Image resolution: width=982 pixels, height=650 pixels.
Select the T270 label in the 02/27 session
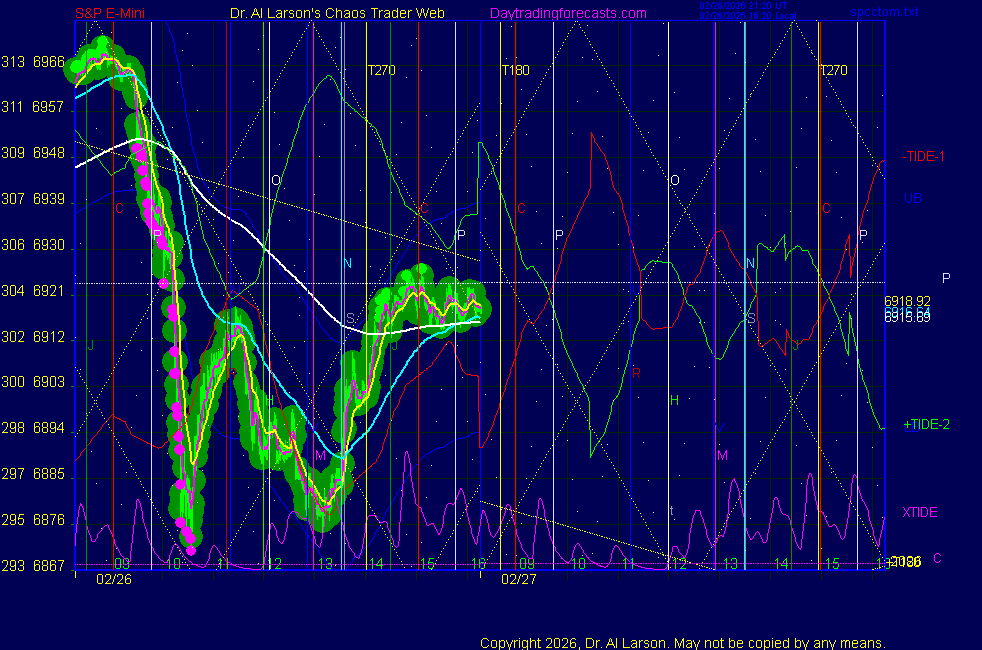click(833, 70)
